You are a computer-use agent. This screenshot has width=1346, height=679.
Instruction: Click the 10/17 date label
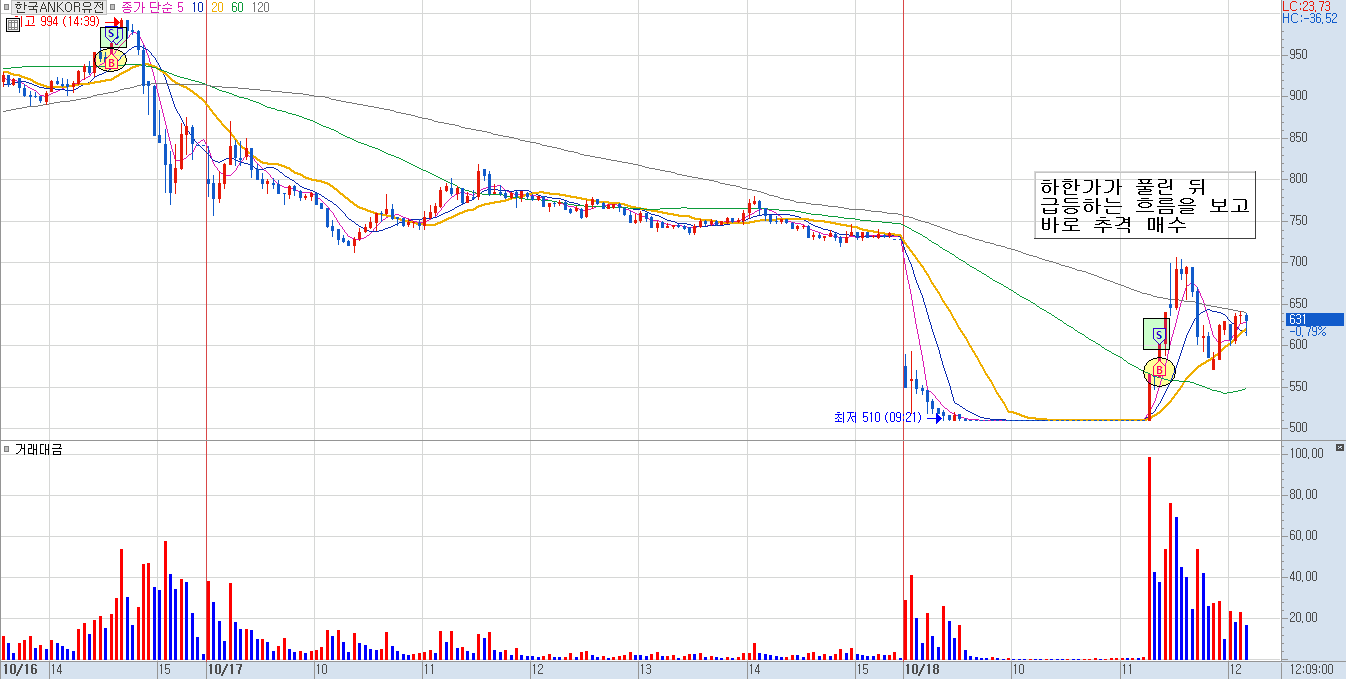(225, 669)
